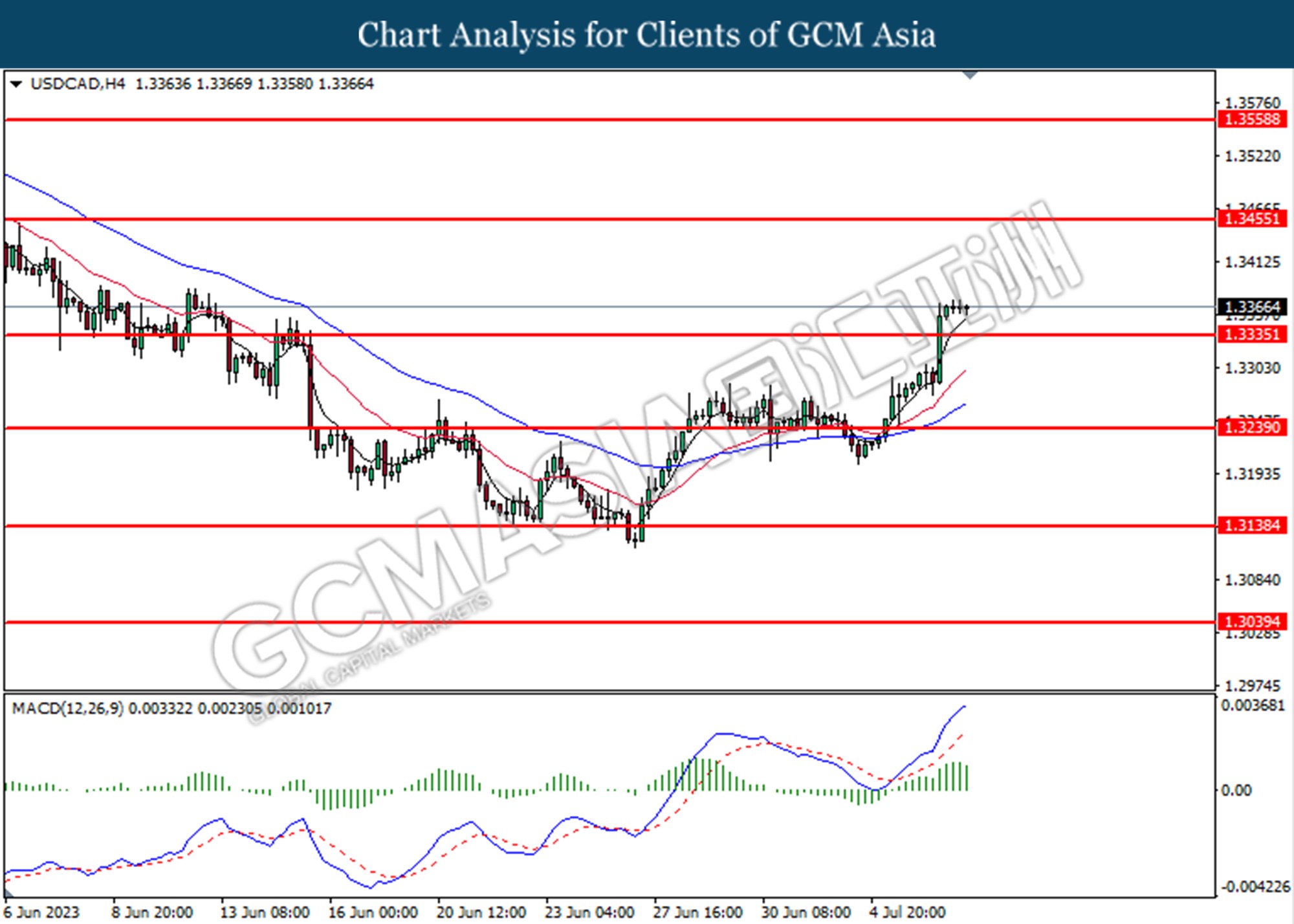The height and width of the screenshot is (924, 1294).
Task: Click the 8 Jun 20:00 time label
Action: coord(152,912)
